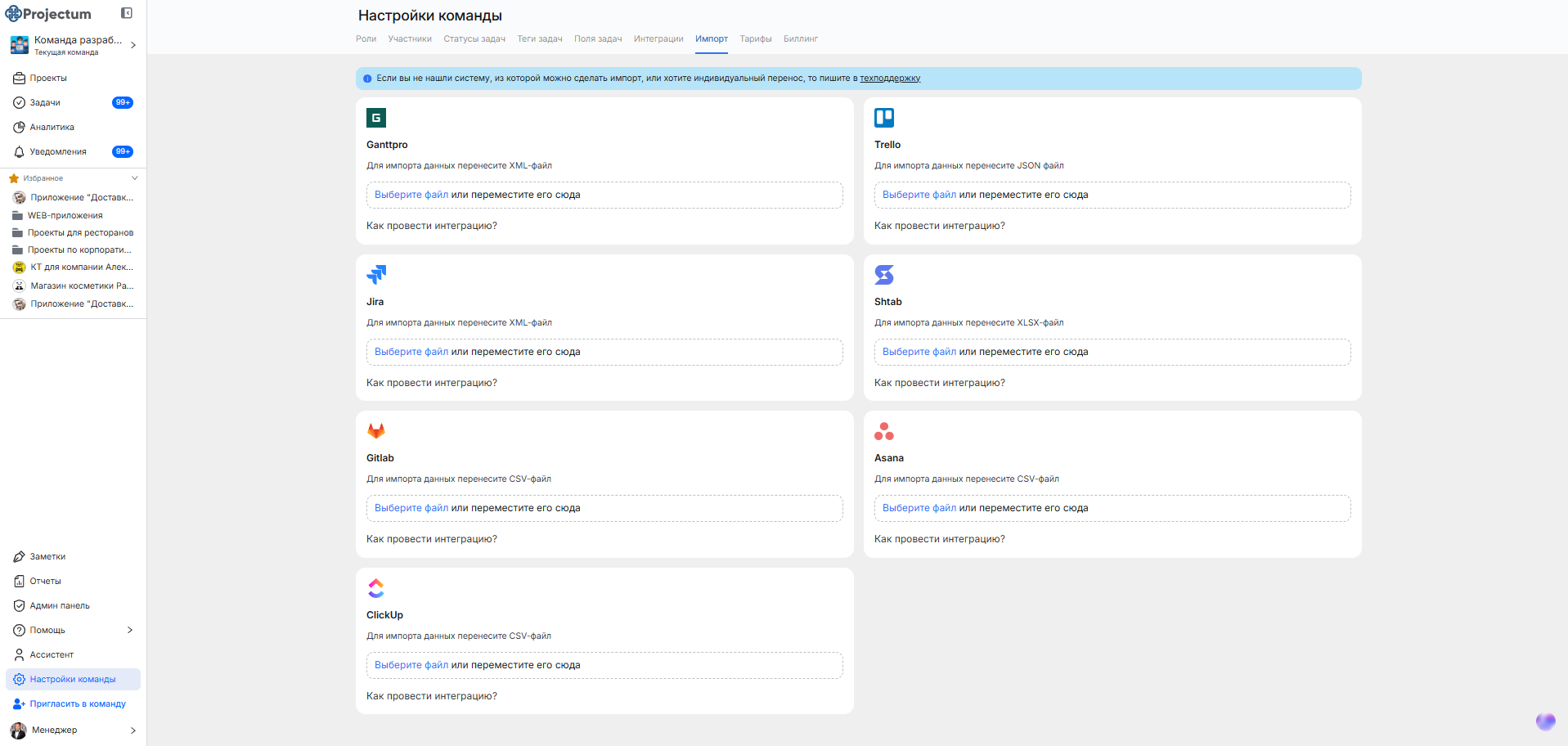Open the техподдержку support link
This screenshot has width=1568, height=746.
coord(890,79)
